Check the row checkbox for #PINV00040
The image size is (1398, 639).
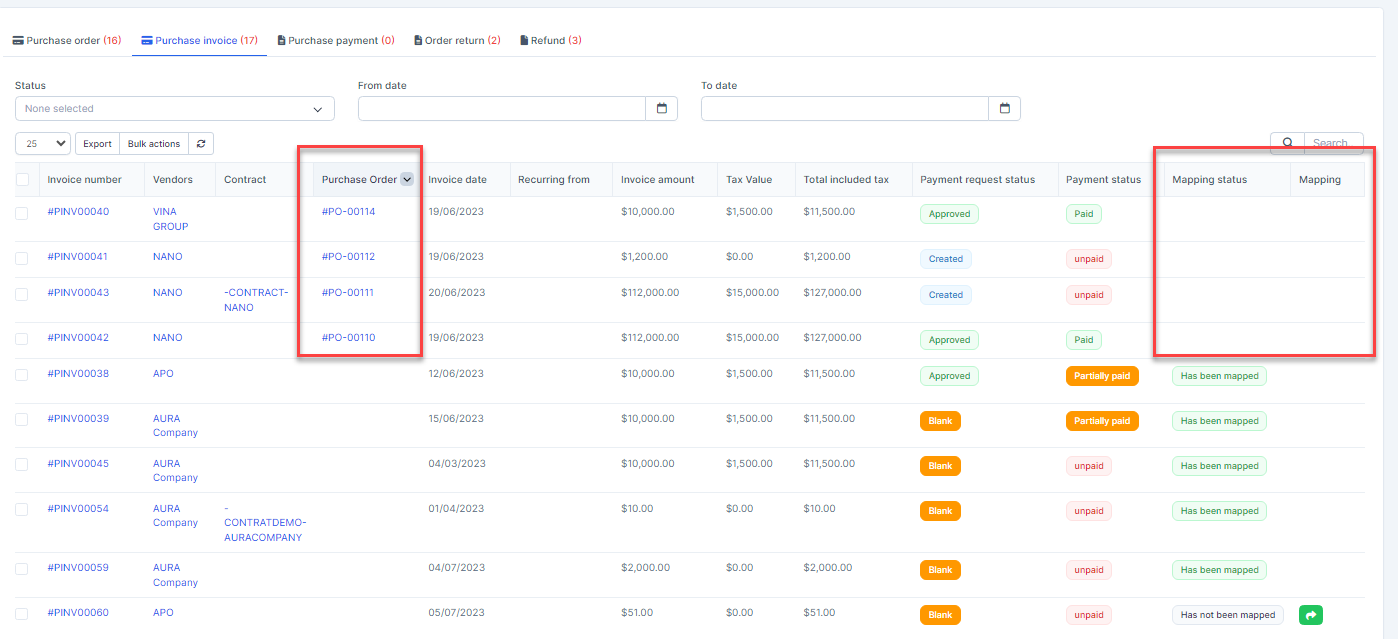pos(22,213)
